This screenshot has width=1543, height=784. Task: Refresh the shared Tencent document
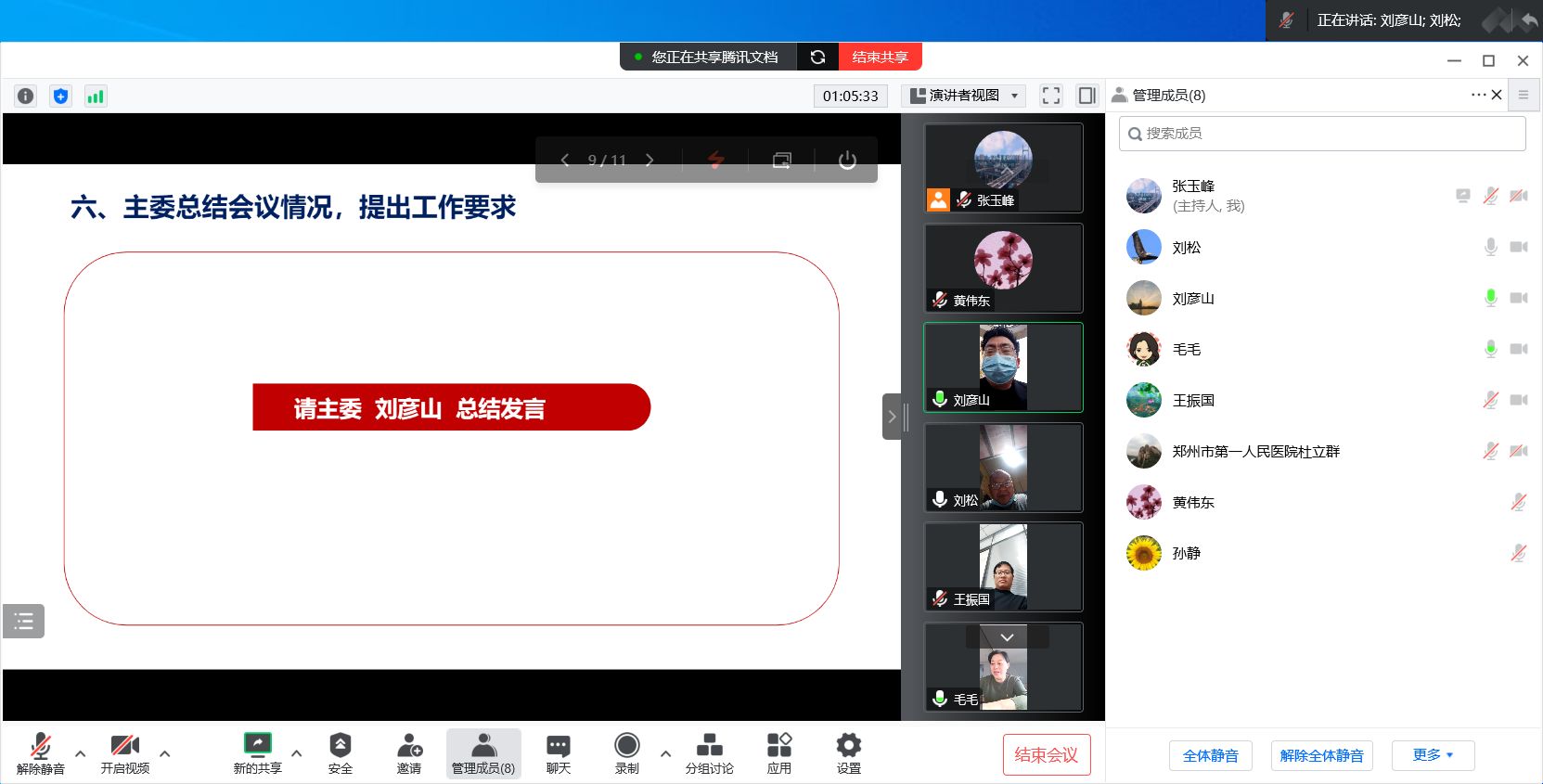click(x=817, y=57)
